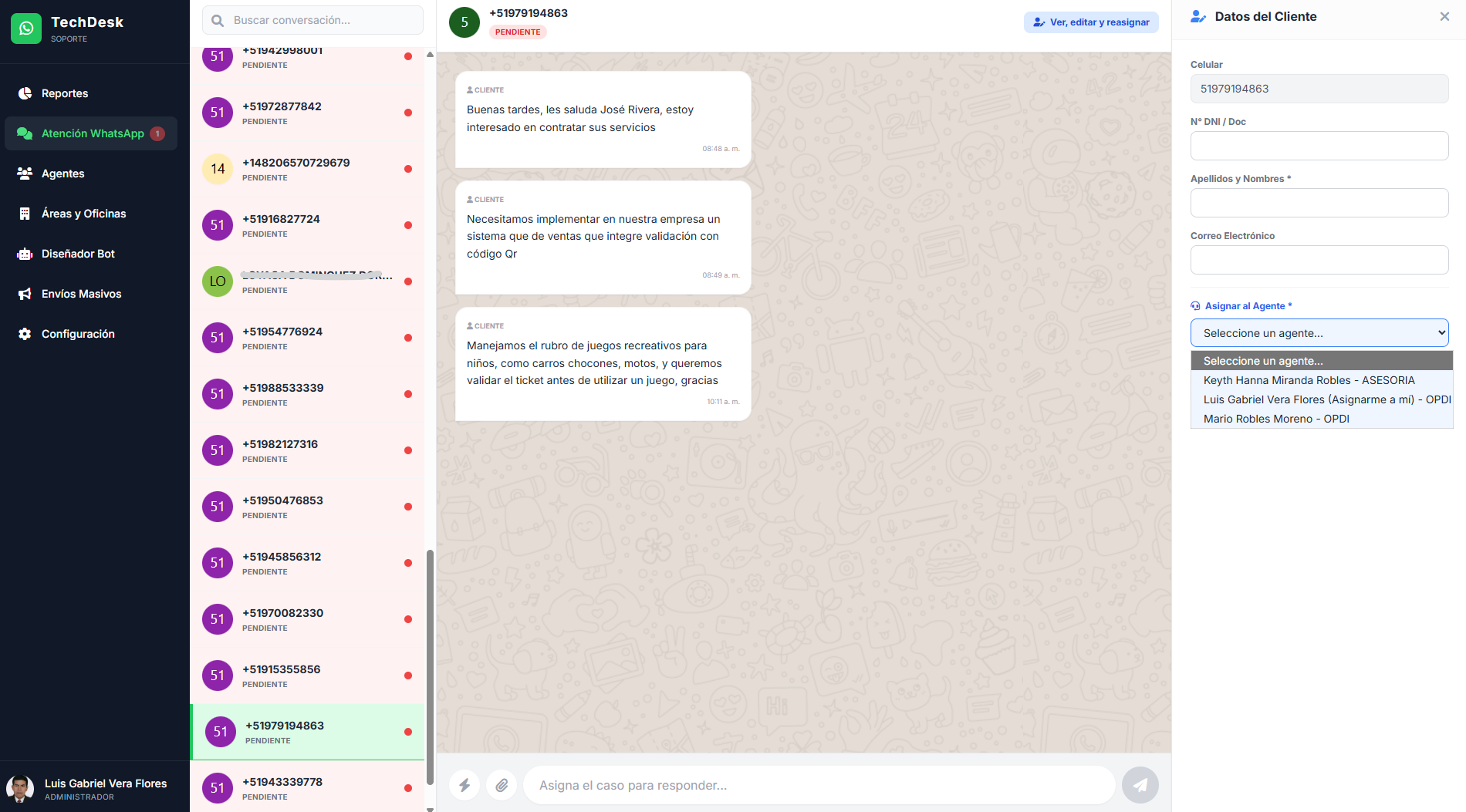Click the TechDesk WhatsApp logo icon
Viewport: 1466px width, 812px height.
point(26,29)
